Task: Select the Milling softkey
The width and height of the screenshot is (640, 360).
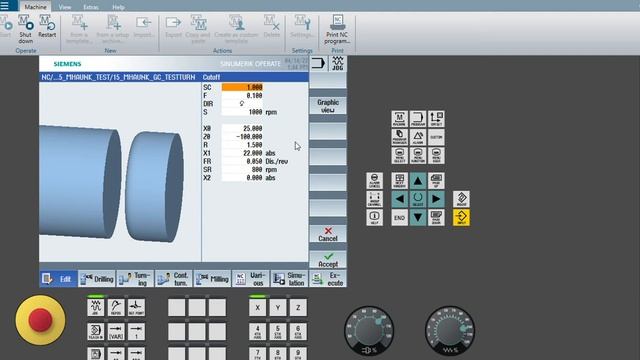Action: tap(212, 279)
